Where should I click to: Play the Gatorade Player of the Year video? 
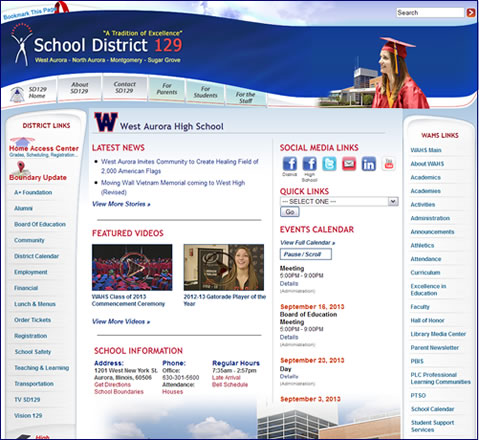tap(224, 267)
